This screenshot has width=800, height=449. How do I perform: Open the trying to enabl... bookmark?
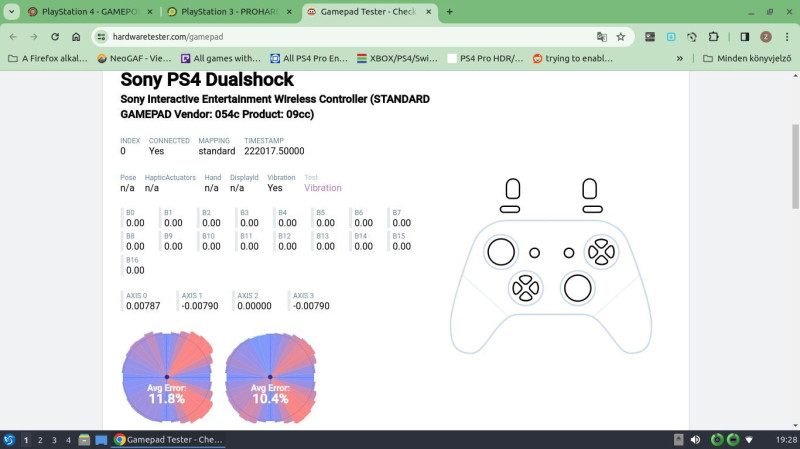pos(572,59)
